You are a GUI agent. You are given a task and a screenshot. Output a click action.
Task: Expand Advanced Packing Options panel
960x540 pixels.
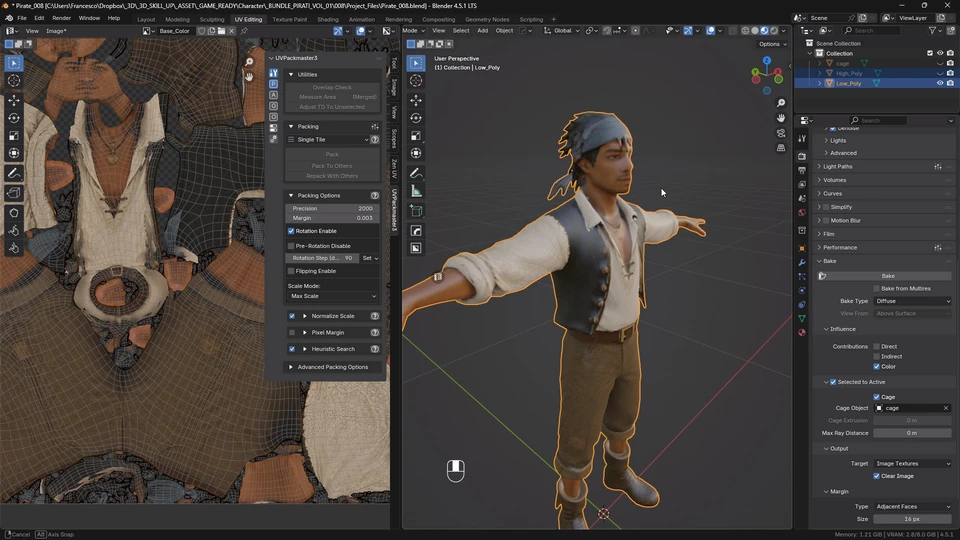click(x=332, y=367)
